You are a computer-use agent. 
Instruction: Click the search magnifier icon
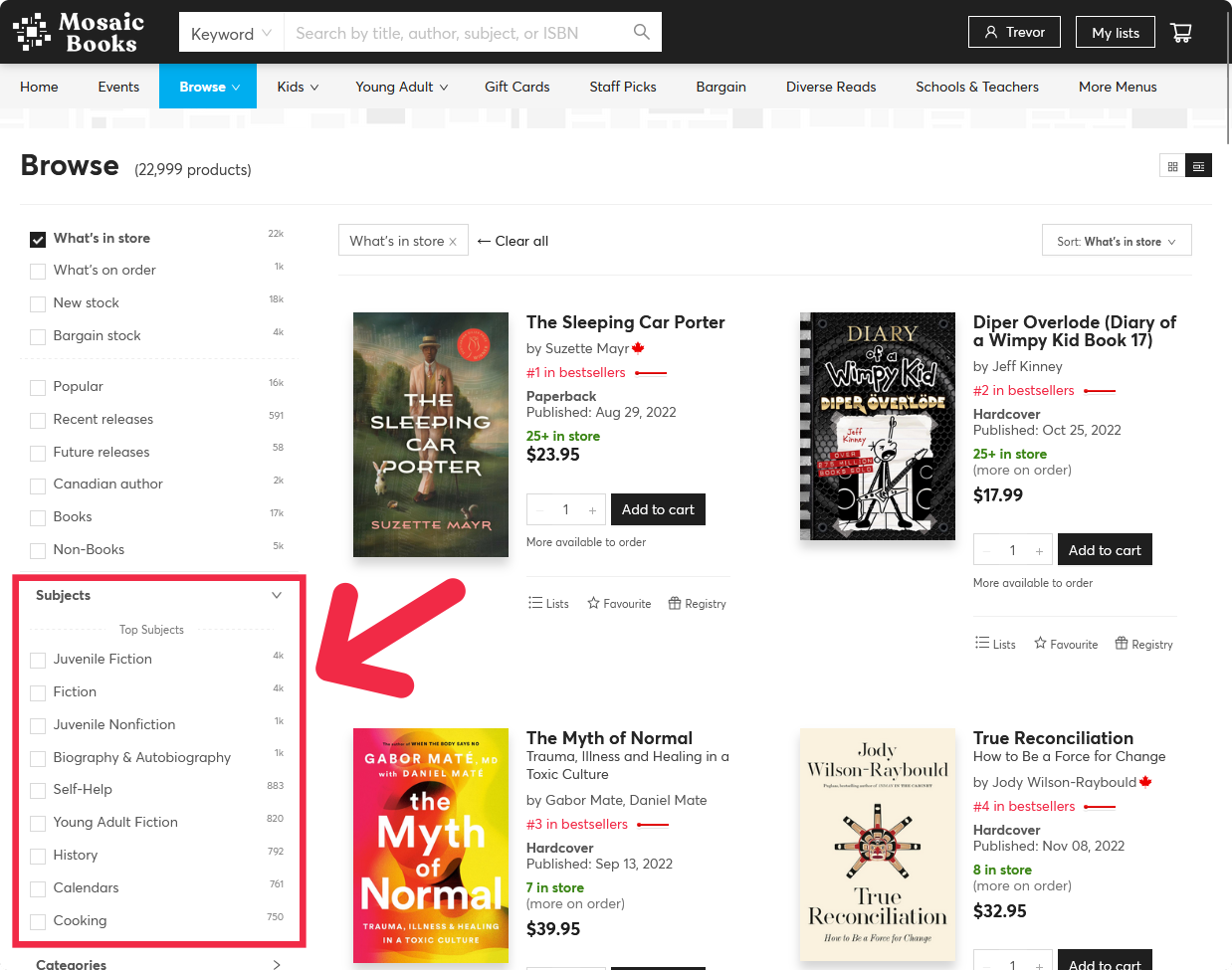pos(642,33)
